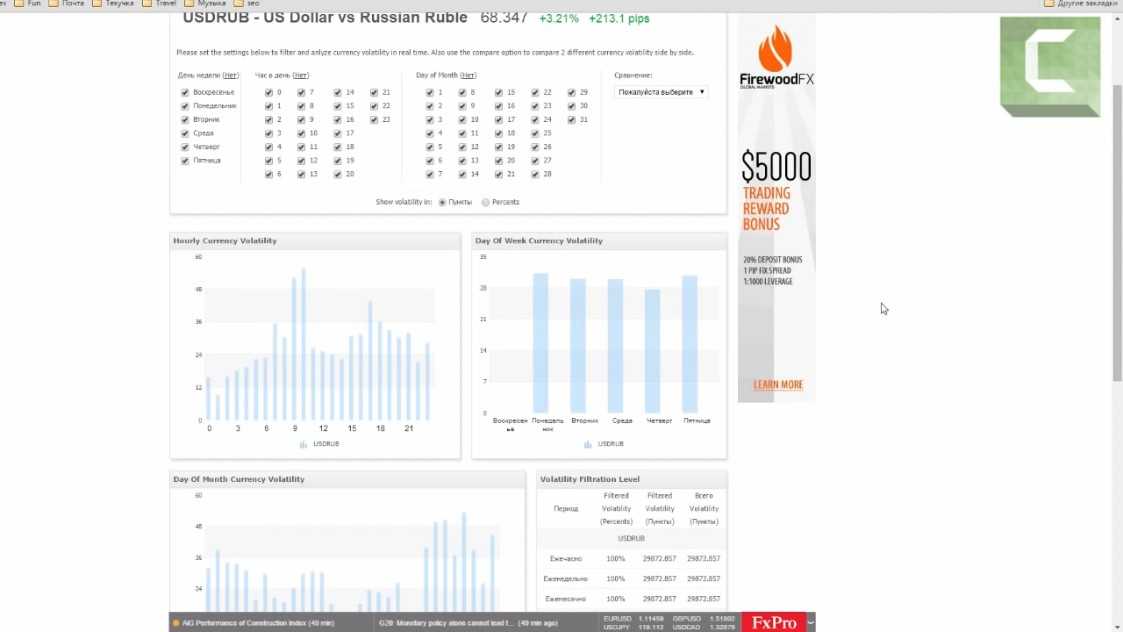1123x632 pixels.
Task: Select the Percents radio button
Action: (x=486, y=202)
